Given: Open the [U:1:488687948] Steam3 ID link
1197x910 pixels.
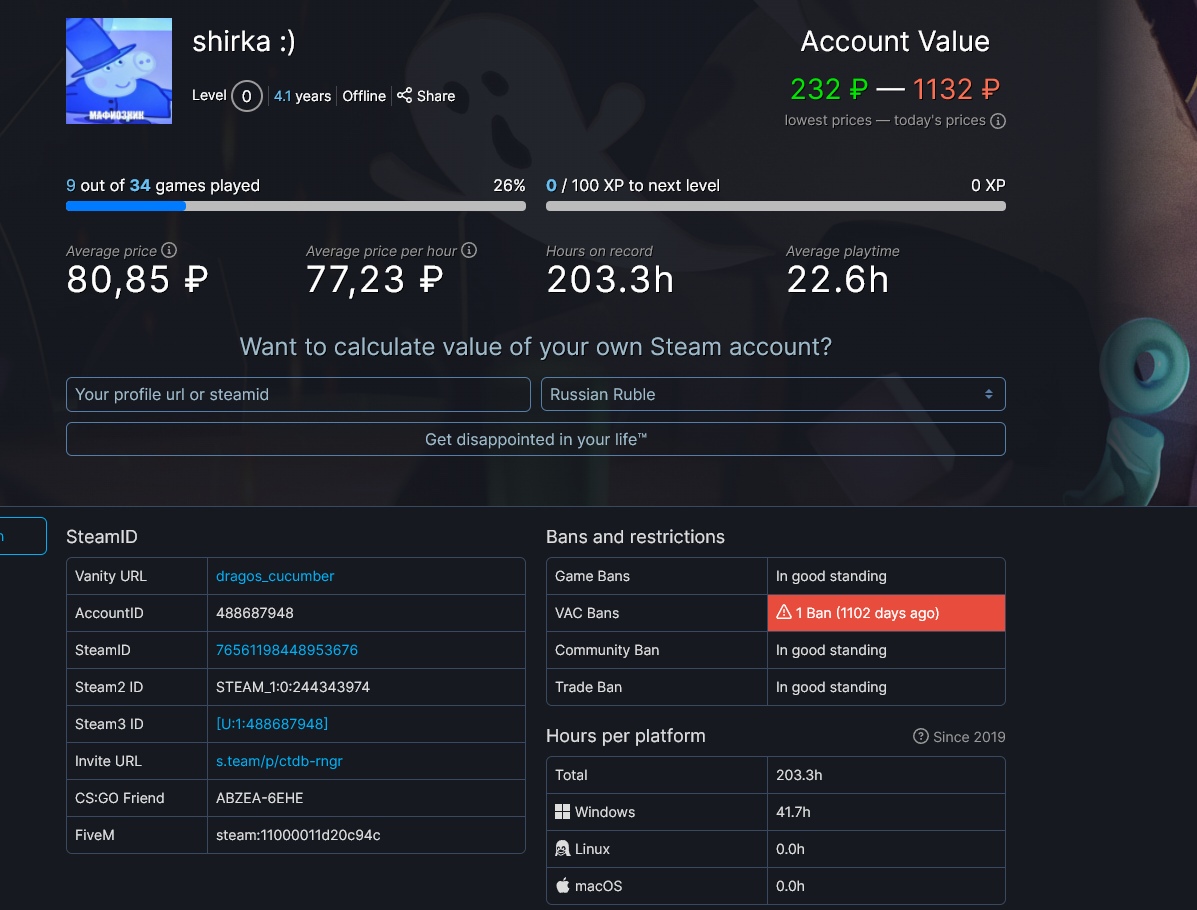Looking at the screenshot, I should [x=272, y=724].
